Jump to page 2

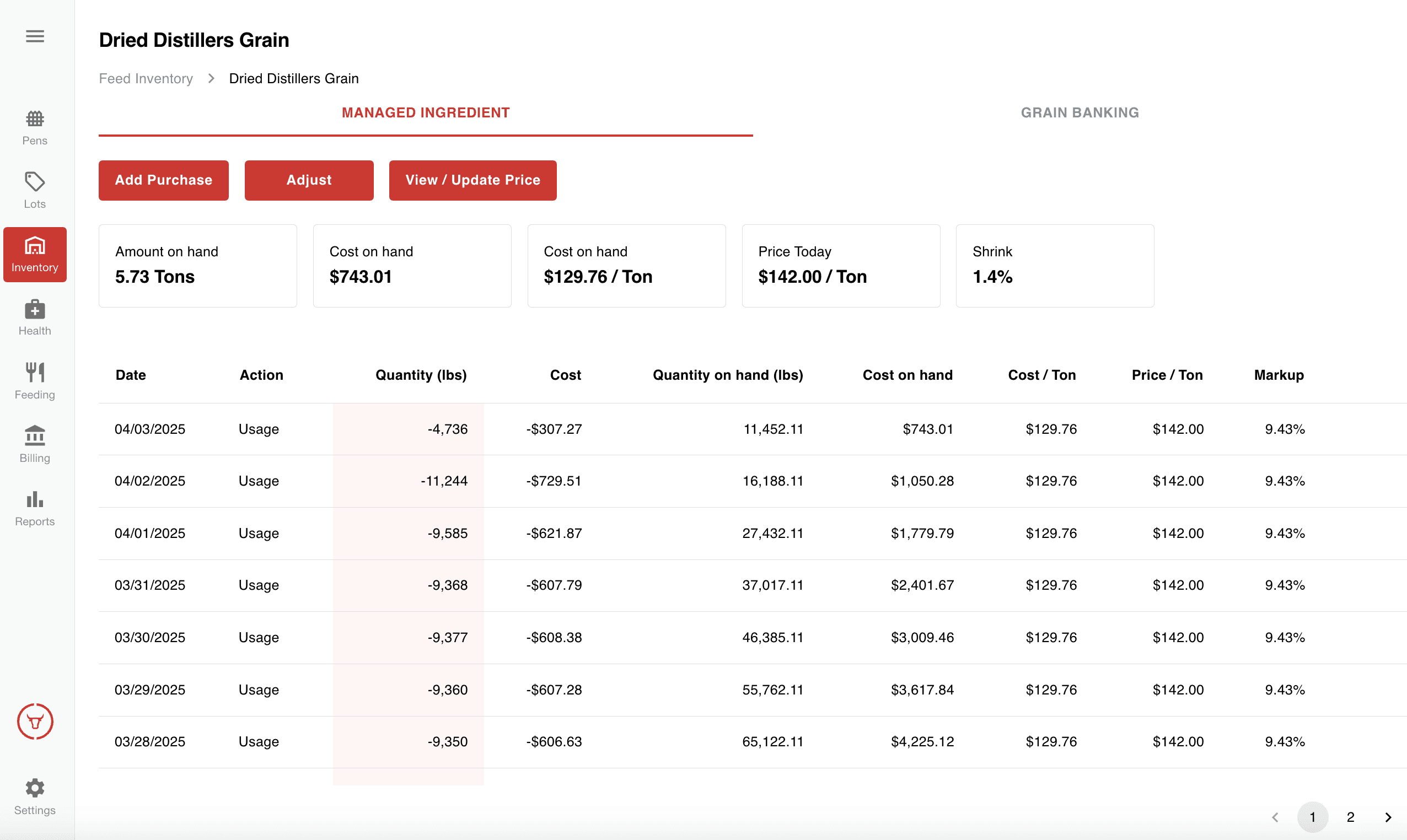pos(1350,817)
